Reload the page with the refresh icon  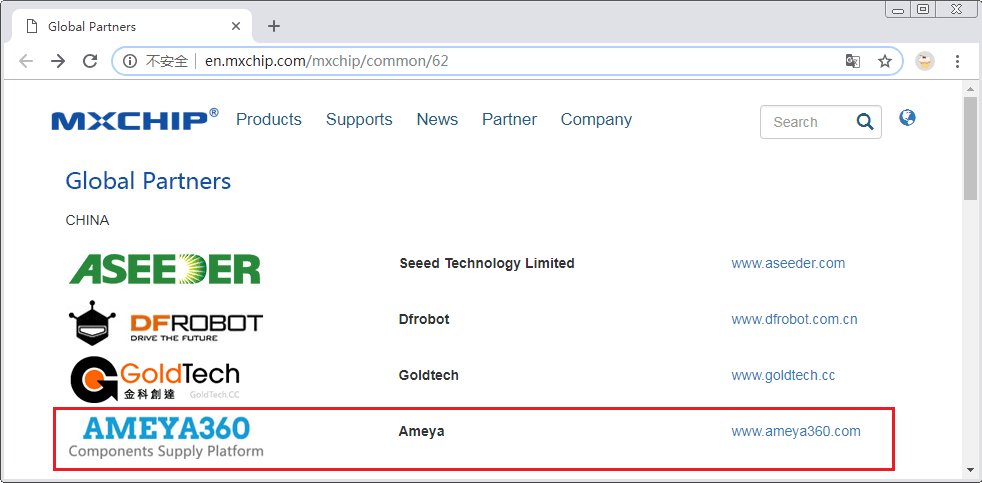(90, 61)
